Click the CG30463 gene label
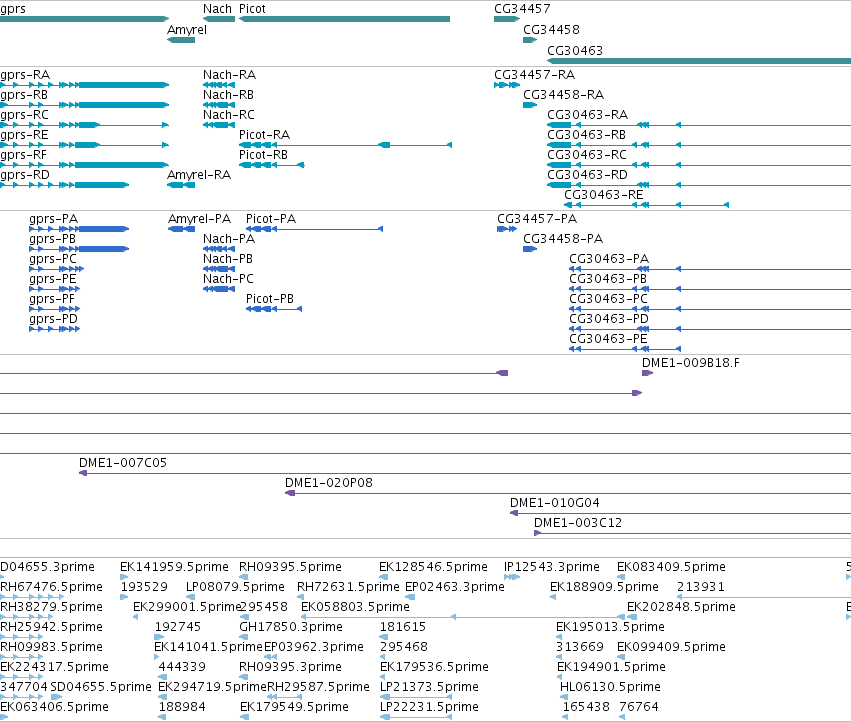851x722 pixels. pyautogui.click(x=575, y=50)
